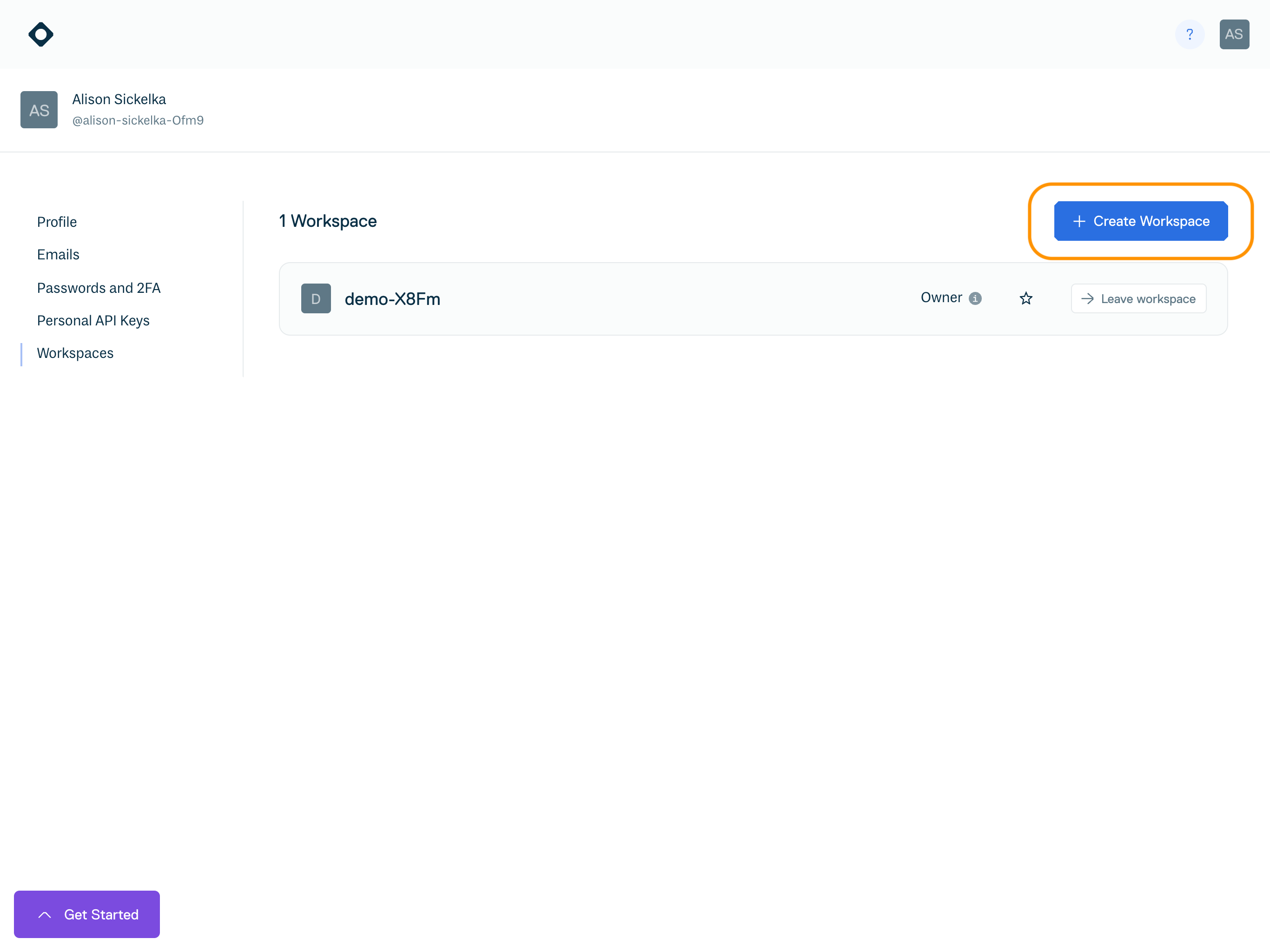Open the AS user avatar menu

[x=1234, y=34]
